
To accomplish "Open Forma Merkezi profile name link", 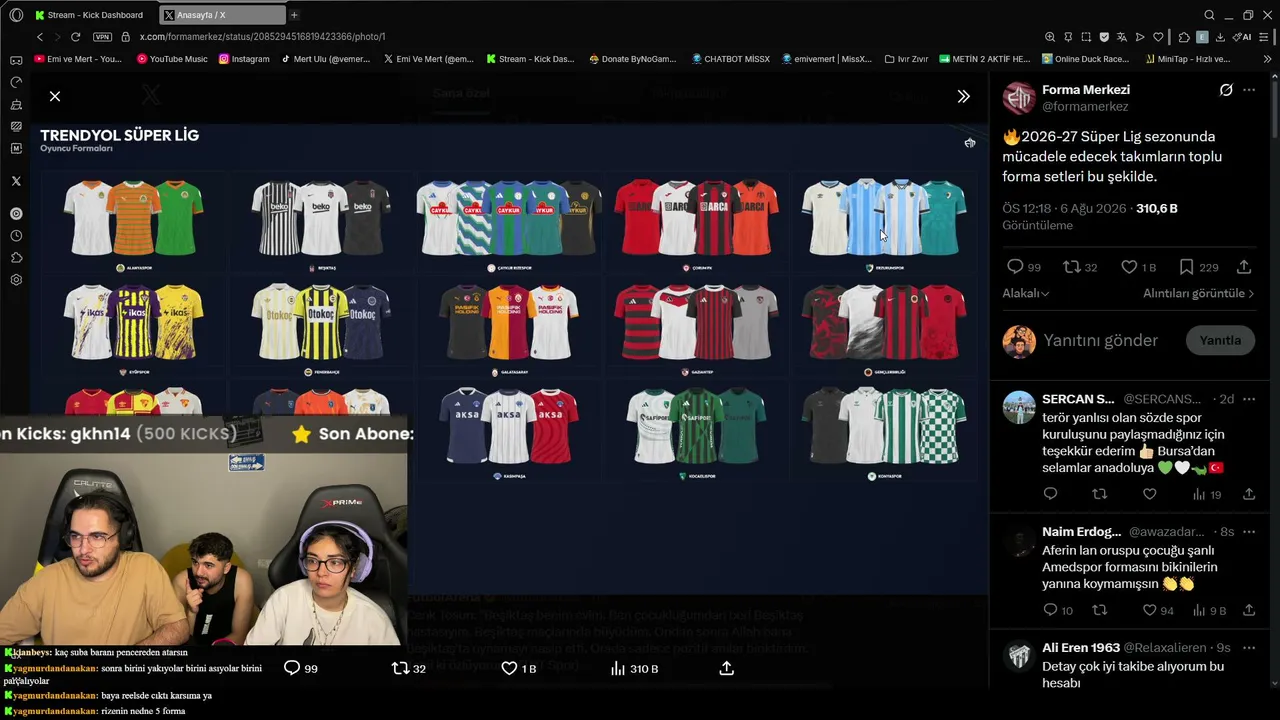I will 1086,89.
